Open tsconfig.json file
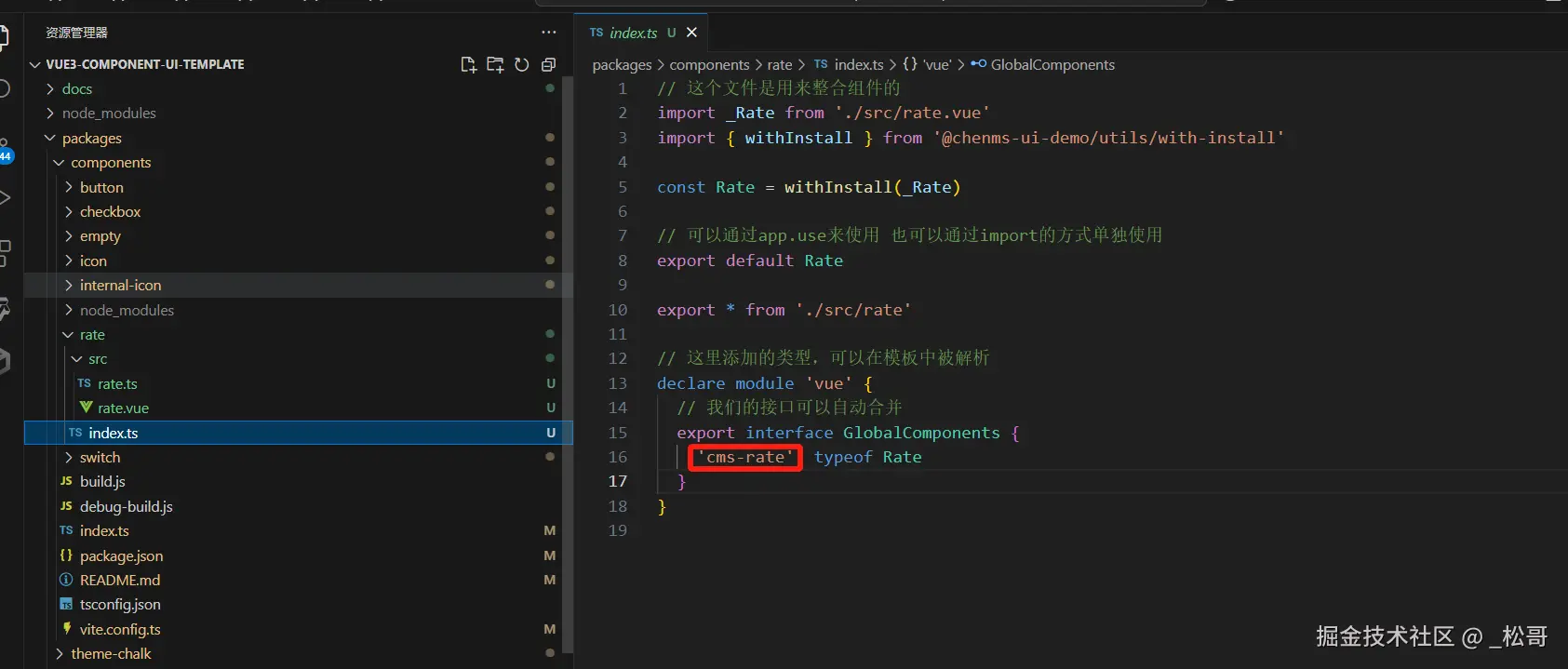Viewport: 1568px width, 669px height. pos(298,605)
